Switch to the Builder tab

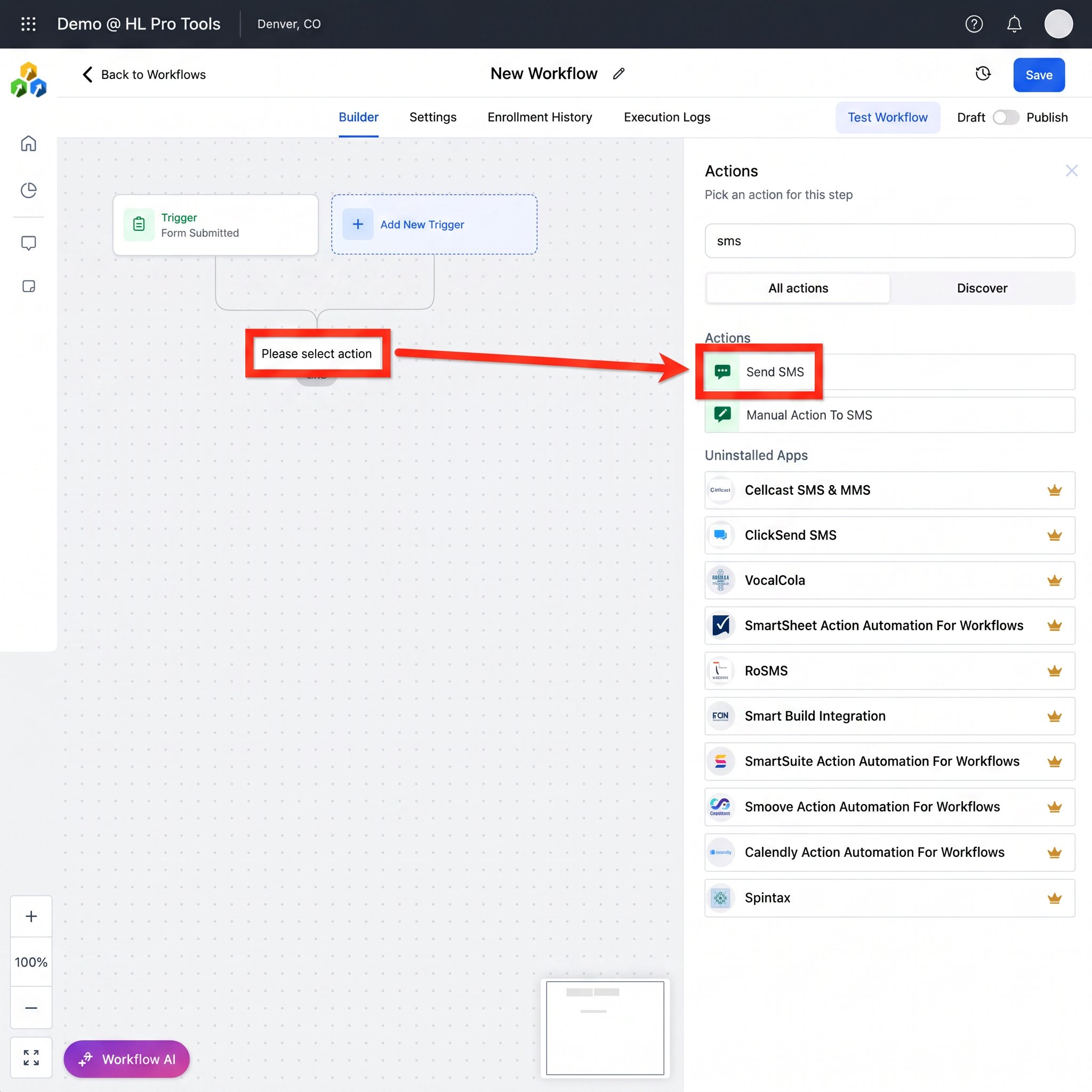click(x=358, y=117)
